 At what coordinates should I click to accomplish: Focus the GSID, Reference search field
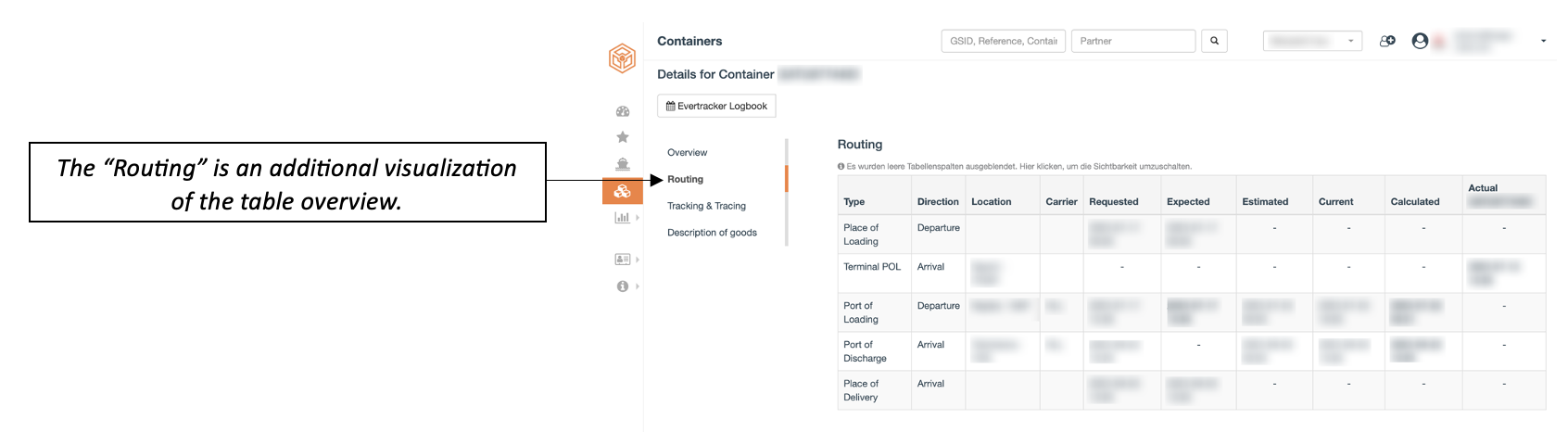1003,41
